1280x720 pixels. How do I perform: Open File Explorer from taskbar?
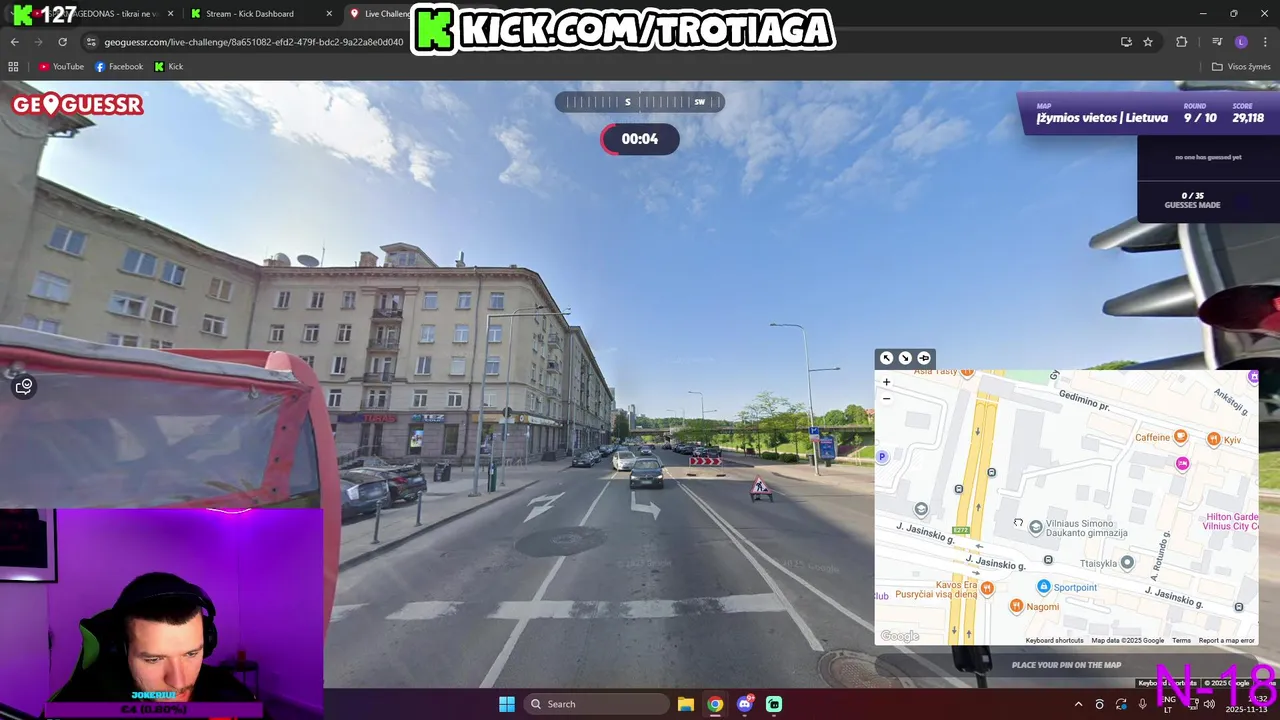coord(686,704)
